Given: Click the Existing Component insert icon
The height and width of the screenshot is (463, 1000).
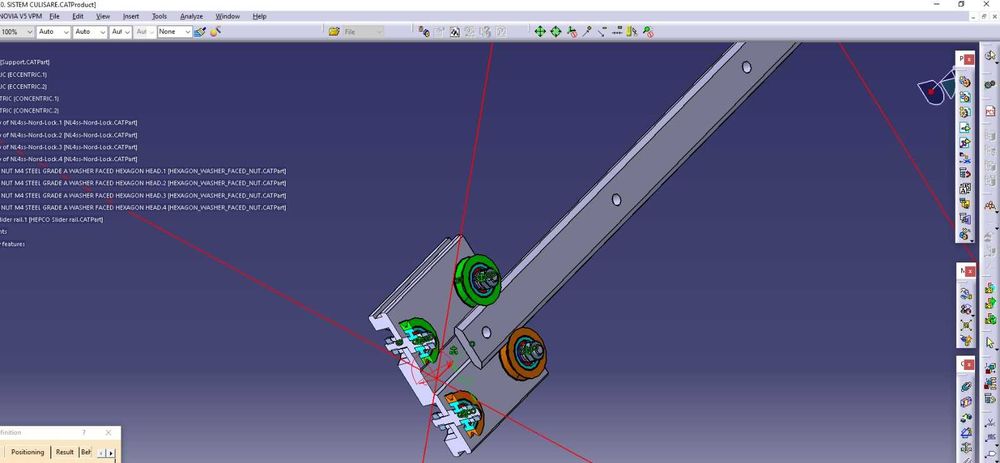Looking at the screenshot, I should 965,128.
